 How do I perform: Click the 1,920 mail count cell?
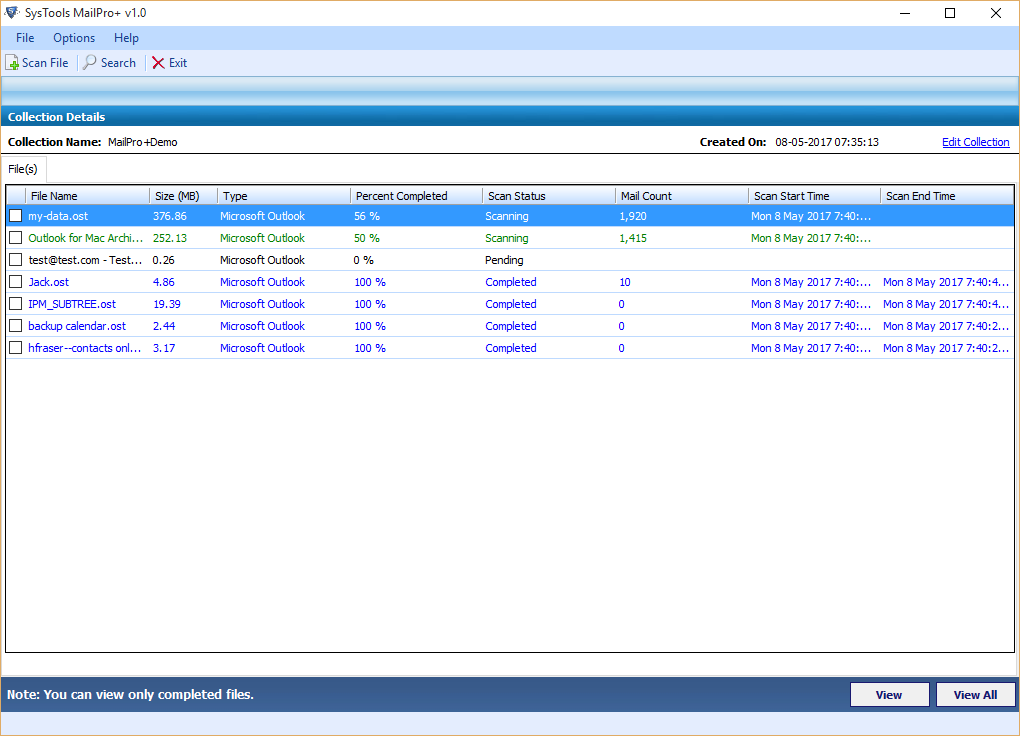633,216
